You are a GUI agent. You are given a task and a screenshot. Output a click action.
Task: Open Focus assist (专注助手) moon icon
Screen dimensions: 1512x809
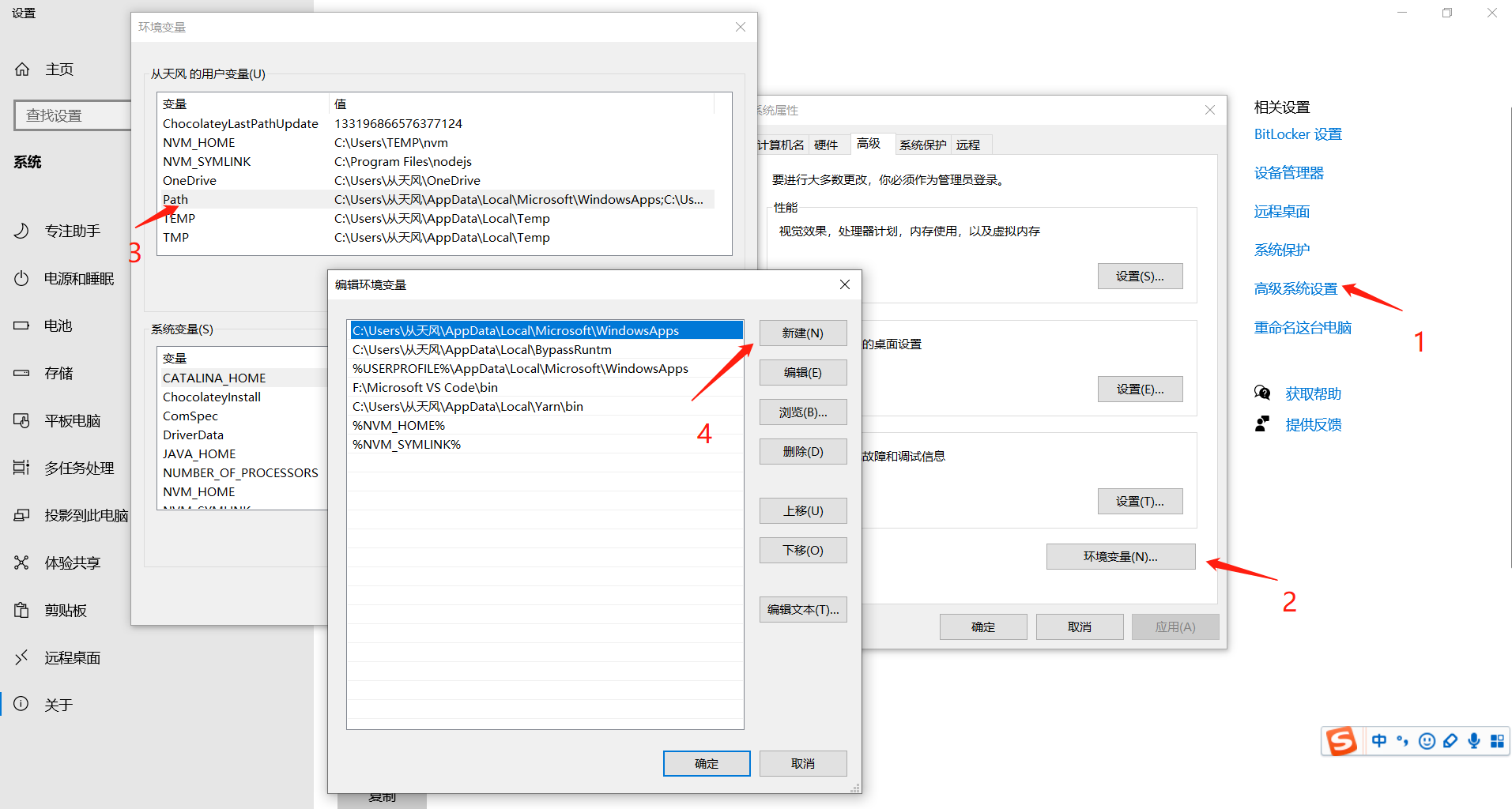pos(21,231)
